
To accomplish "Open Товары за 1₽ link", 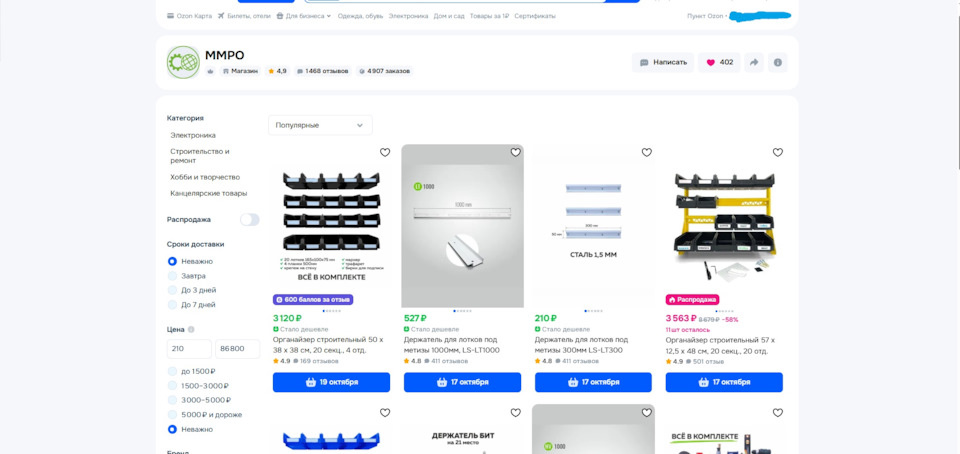I will tap(489, 16).
